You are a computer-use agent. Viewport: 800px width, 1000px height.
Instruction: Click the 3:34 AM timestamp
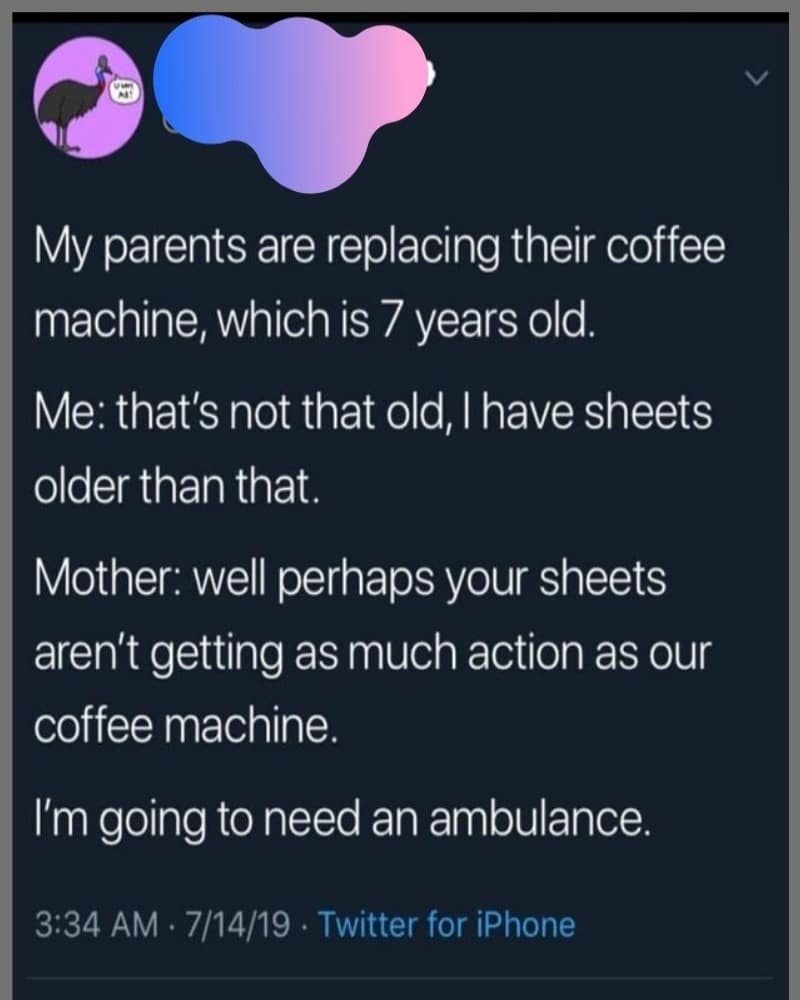coord(97,925)
